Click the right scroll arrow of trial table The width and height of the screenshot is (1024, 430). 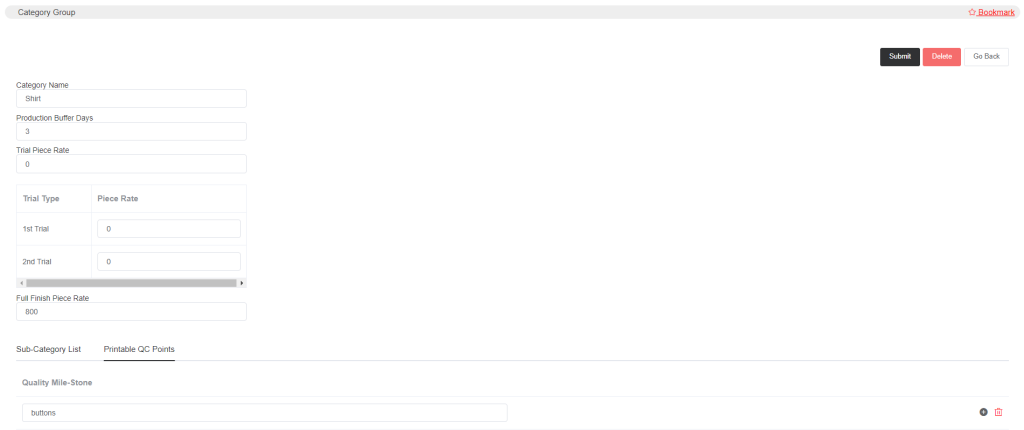[x=242, y=283]
